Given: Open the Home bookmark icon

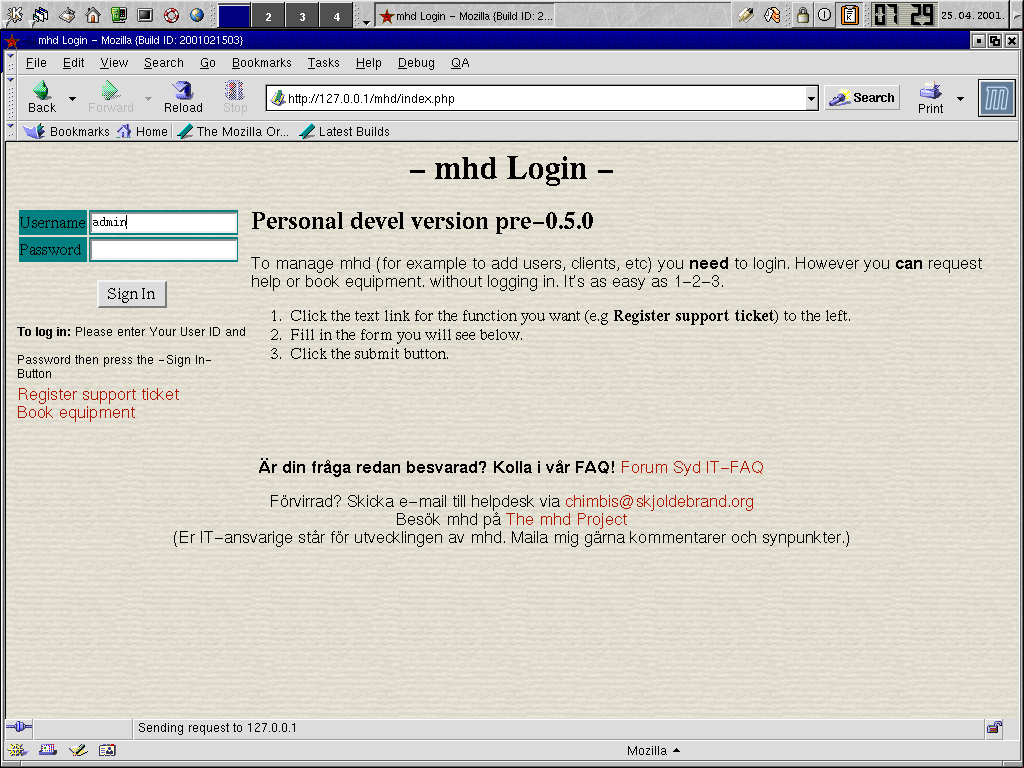Looking at the screenshot, I should 124,131.
